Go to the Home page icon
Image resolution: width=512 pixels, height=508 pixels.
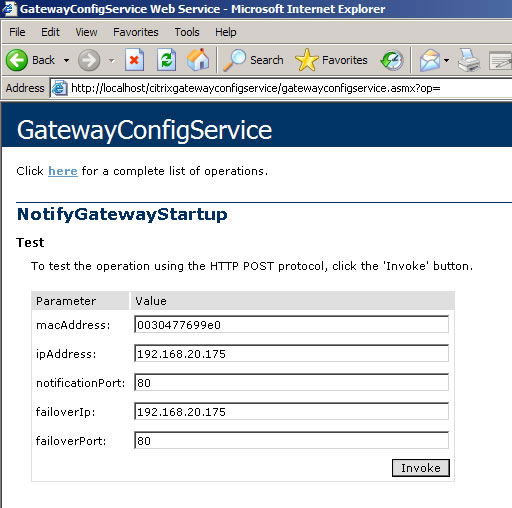(x=198, y=60)
